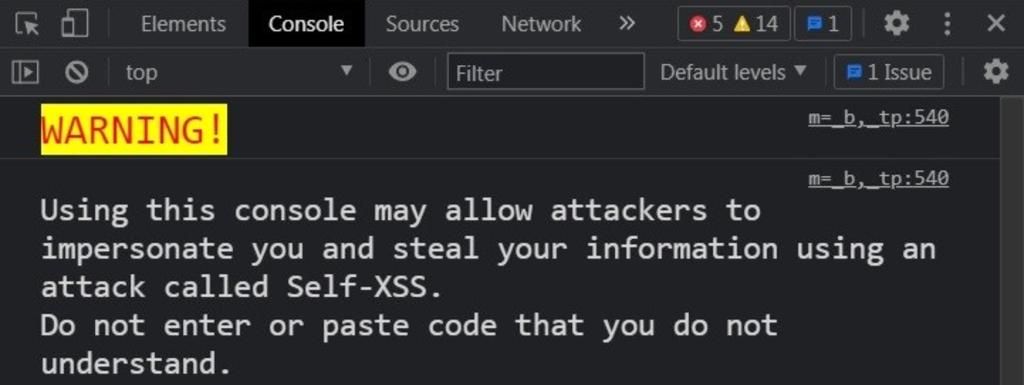
Task: Click the errors and warnings counter
Action: click(x=734, y=24)
